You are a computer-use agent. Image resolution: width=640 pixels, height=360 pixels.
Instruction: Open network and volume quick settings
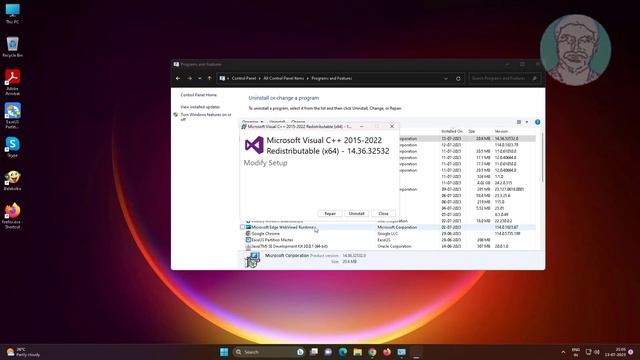pyautogui.click(x=593, y=352)
